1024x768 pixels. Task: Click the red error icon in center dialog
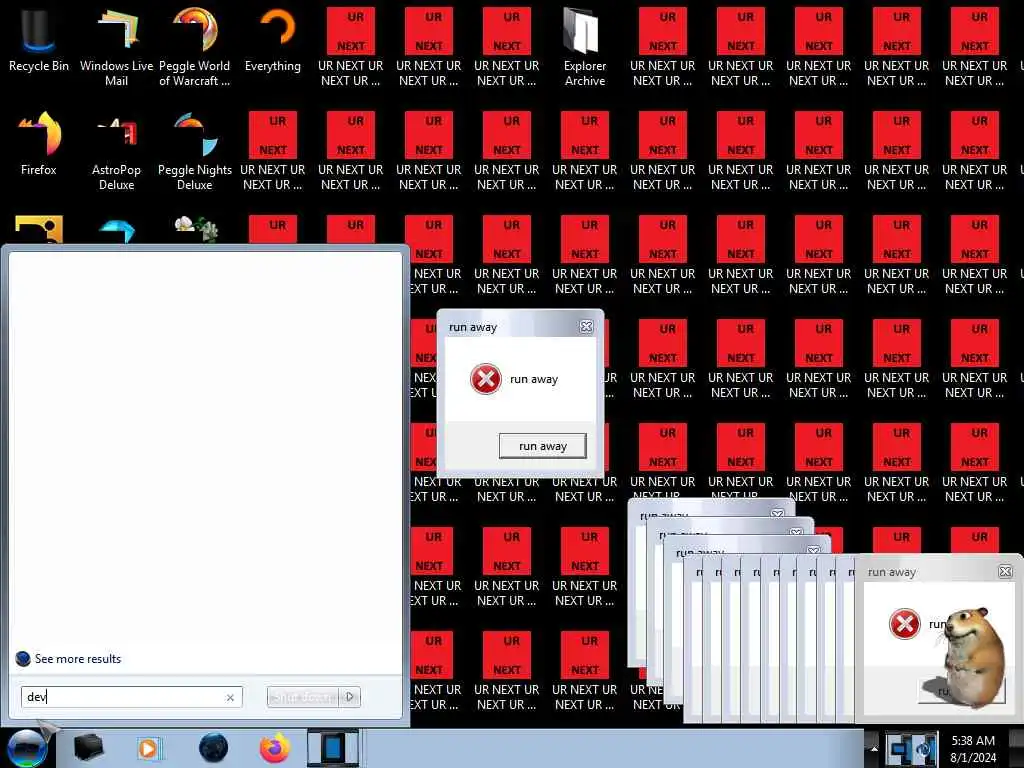click(486, 379)
